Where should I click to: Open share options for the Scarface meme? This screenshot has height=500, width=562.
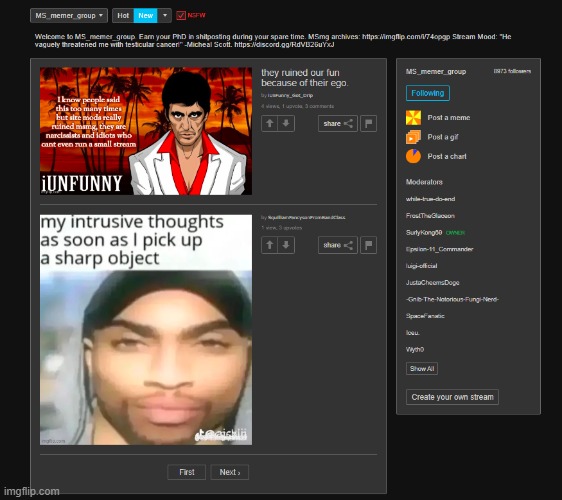tap(338, 124)
